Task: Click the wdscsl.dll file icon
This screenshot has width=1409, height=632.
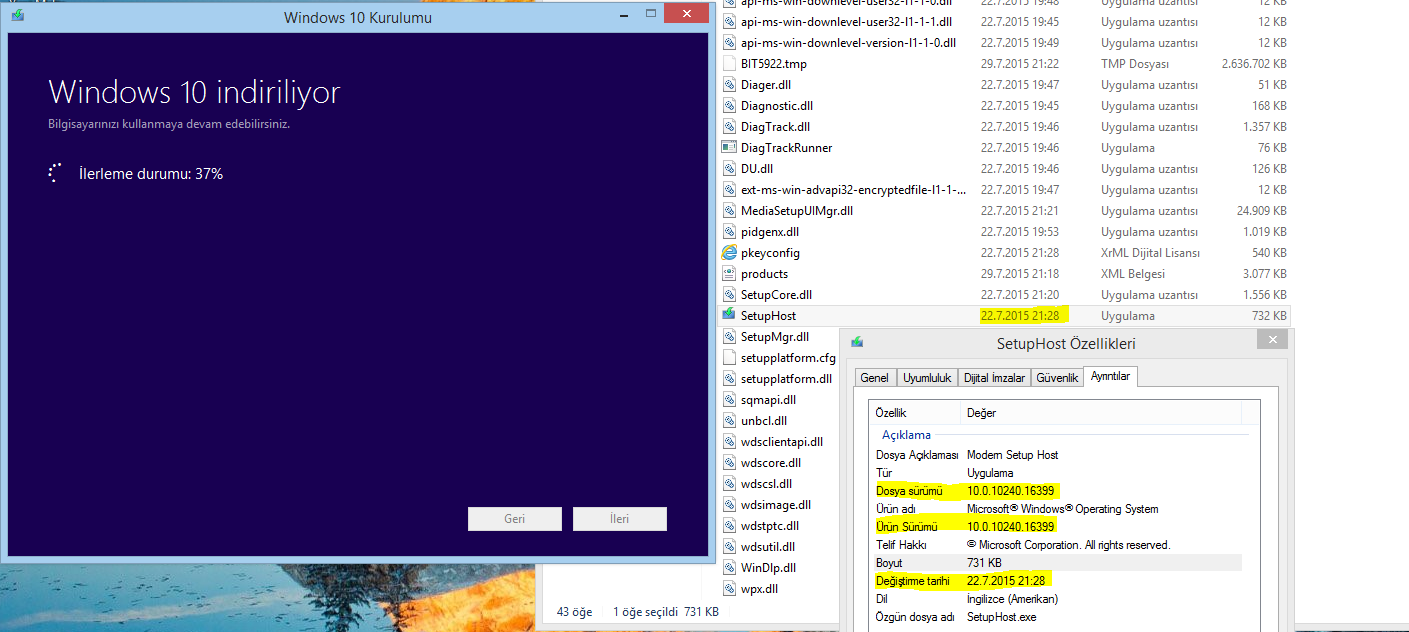Action: (x=729, y=483)
